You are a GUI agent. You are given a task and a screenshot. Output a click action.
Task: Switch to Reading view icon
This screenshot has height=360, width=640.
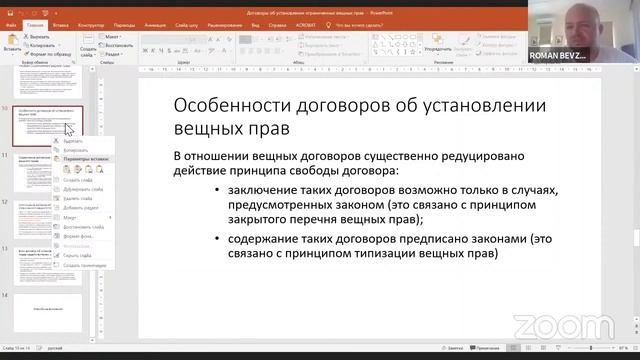click(543, 348)
